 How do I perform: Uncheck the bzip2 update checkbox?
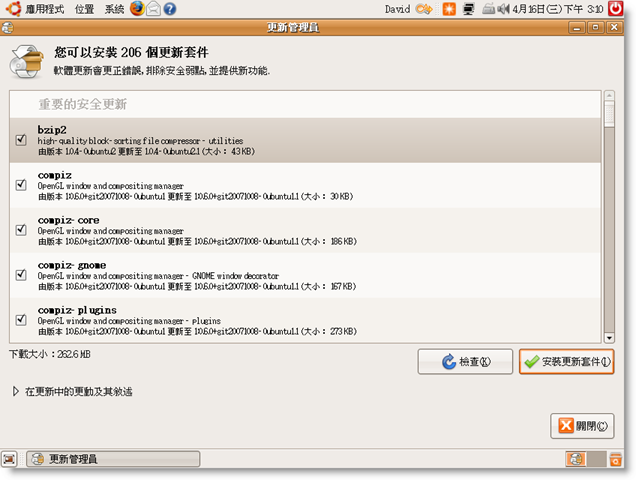(21, 140)
